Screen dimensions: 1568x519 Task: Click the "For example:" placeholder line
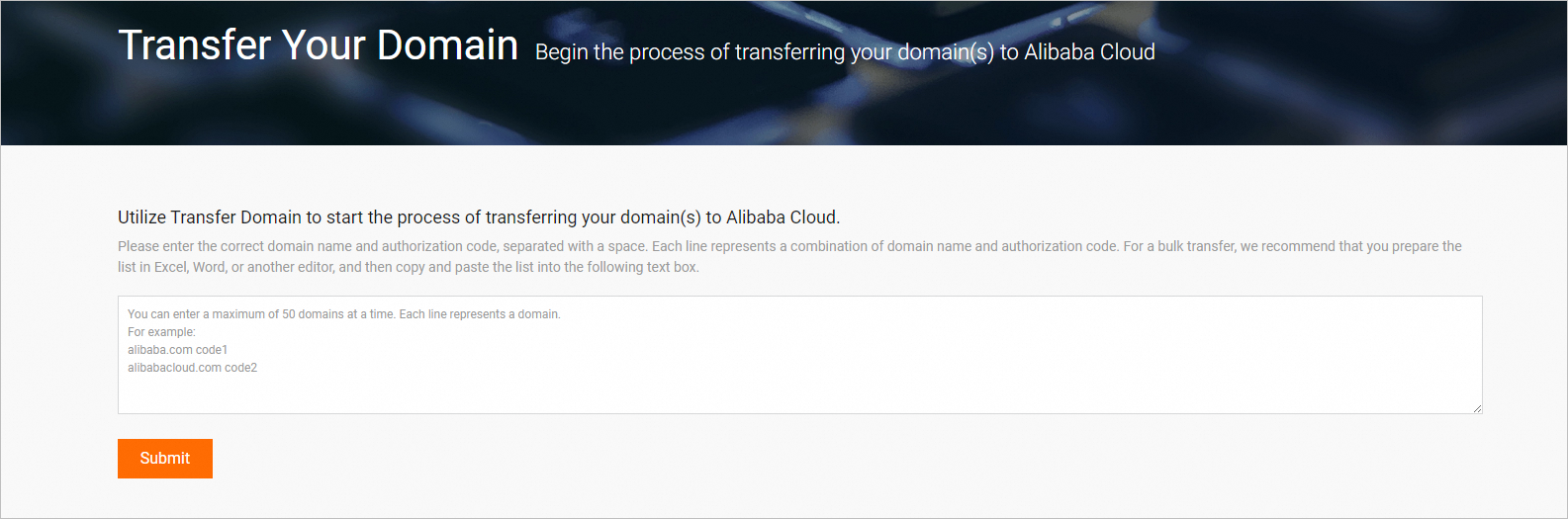pyautogui.click(x=161, y=332)
